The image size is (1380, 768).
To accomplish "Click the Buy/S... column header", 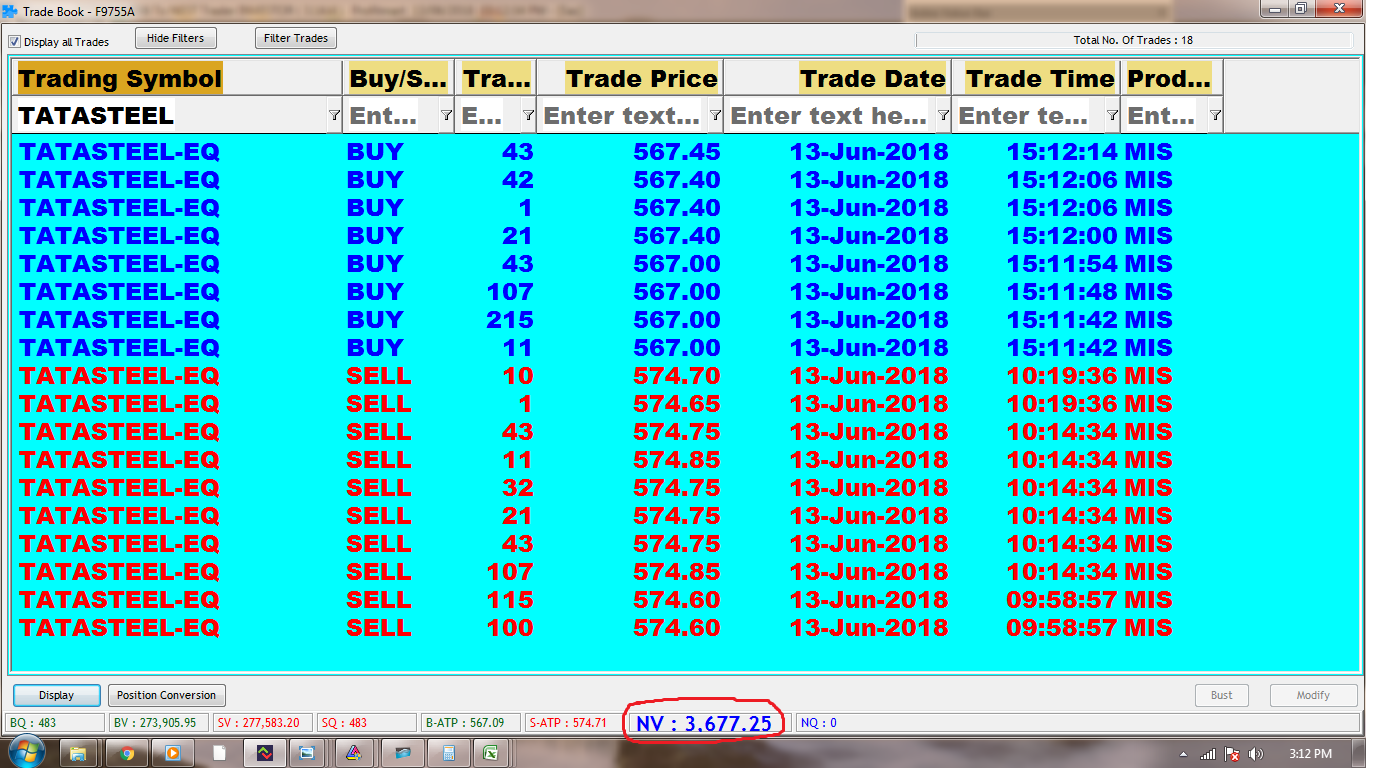I will coord(398,78).
